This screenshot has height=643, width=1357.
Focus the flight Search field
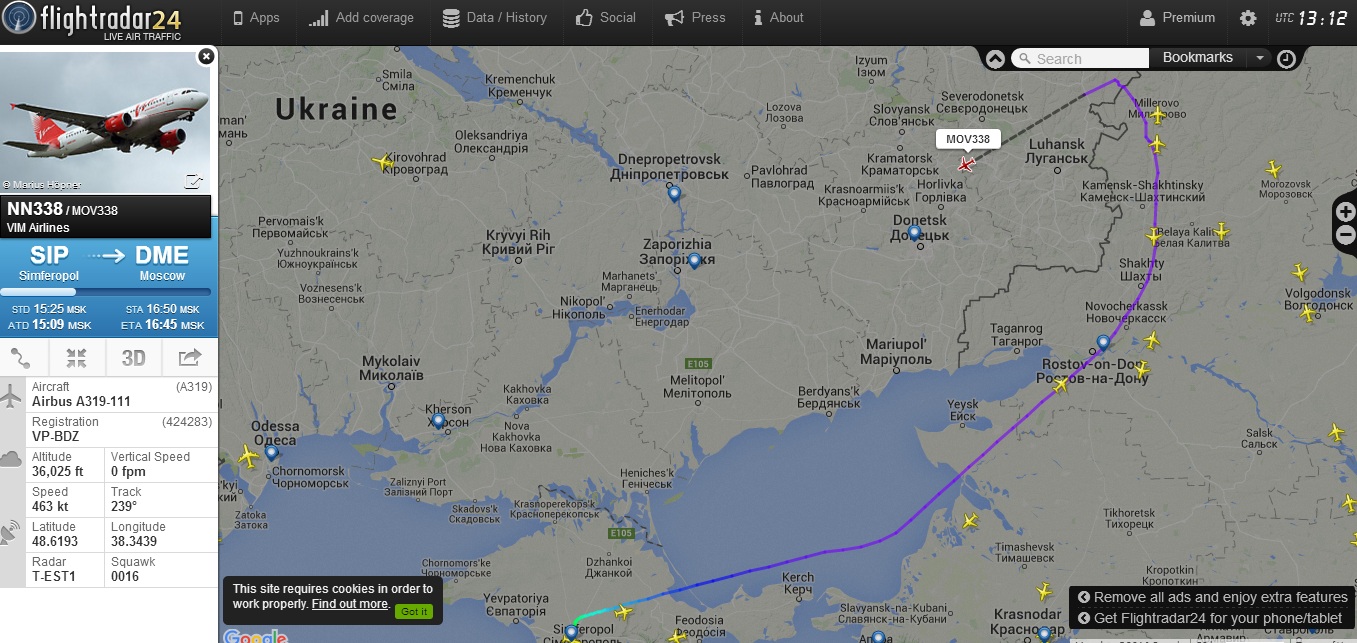[x=1080, y=59]
